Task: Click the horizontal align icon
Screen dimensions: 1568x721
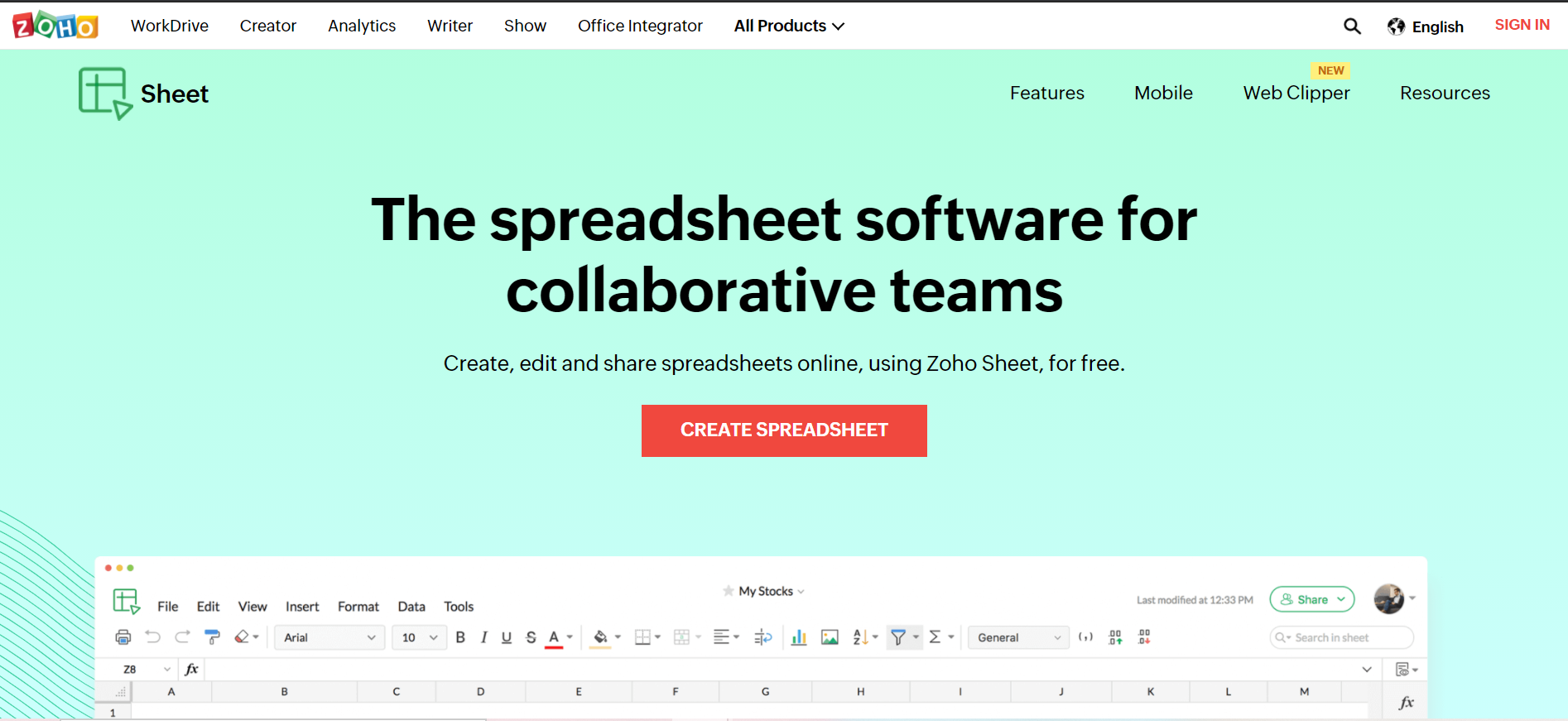Action: point(722,637)
